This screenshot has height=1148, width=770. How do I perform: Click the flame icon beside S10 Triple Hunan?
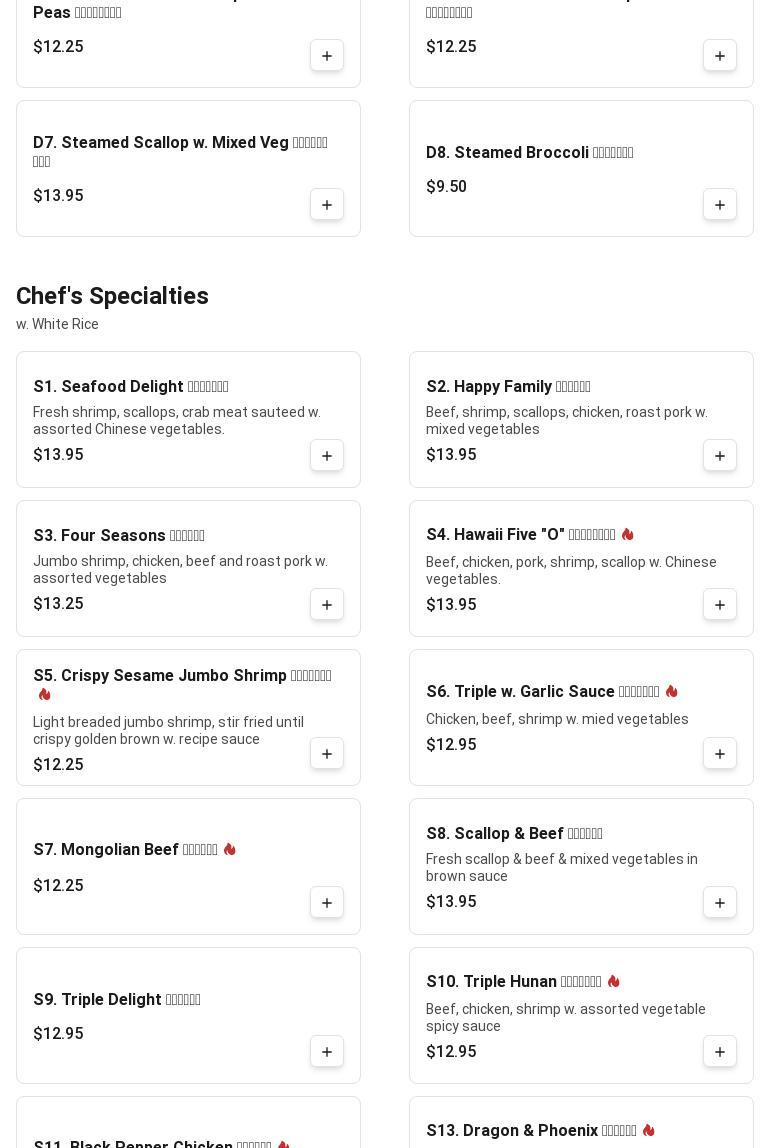pyautogui.click(x=613, y=981)
